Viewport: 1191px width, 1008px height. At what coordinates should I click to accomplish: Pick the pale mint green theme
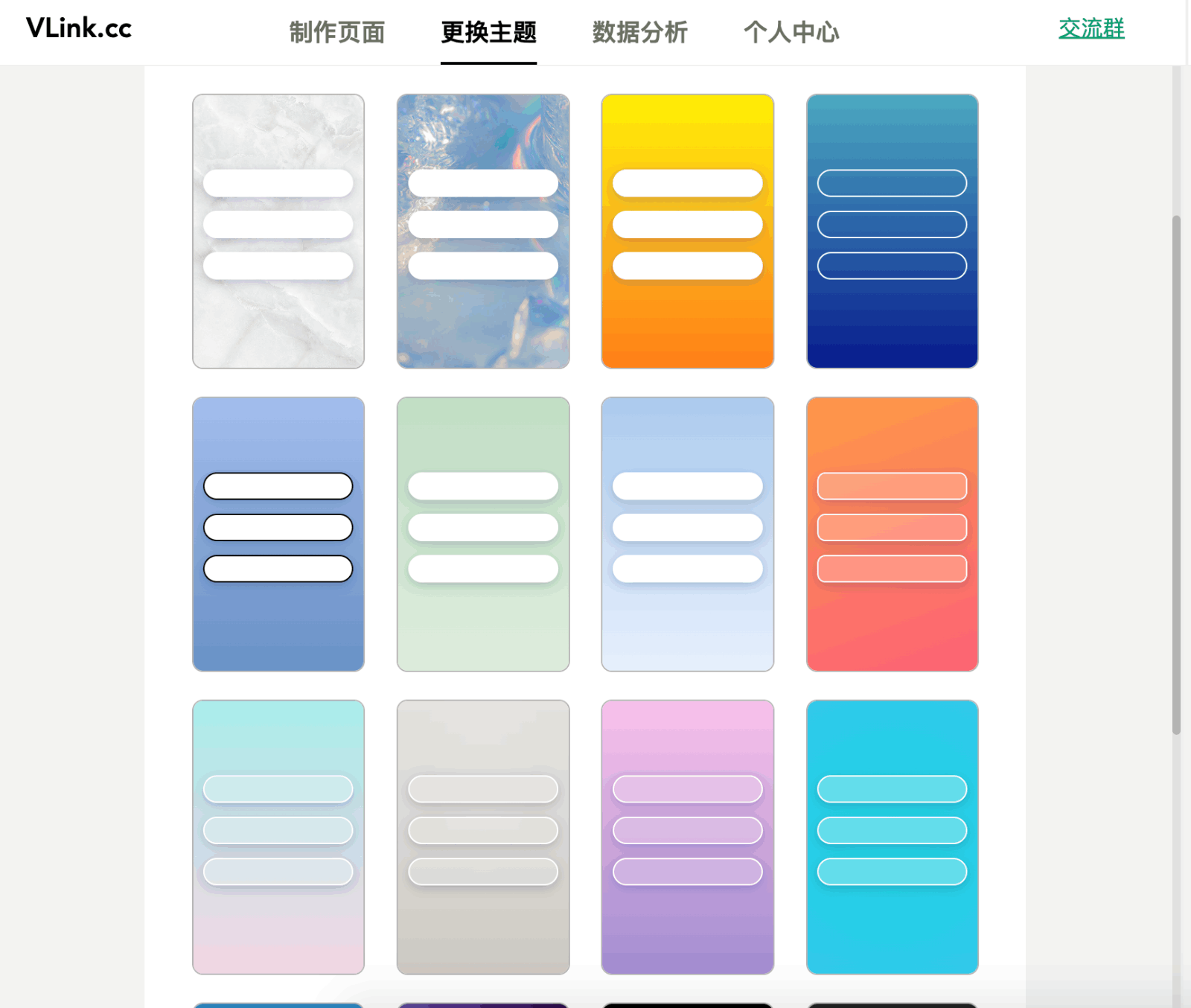(x=483, y=534)
